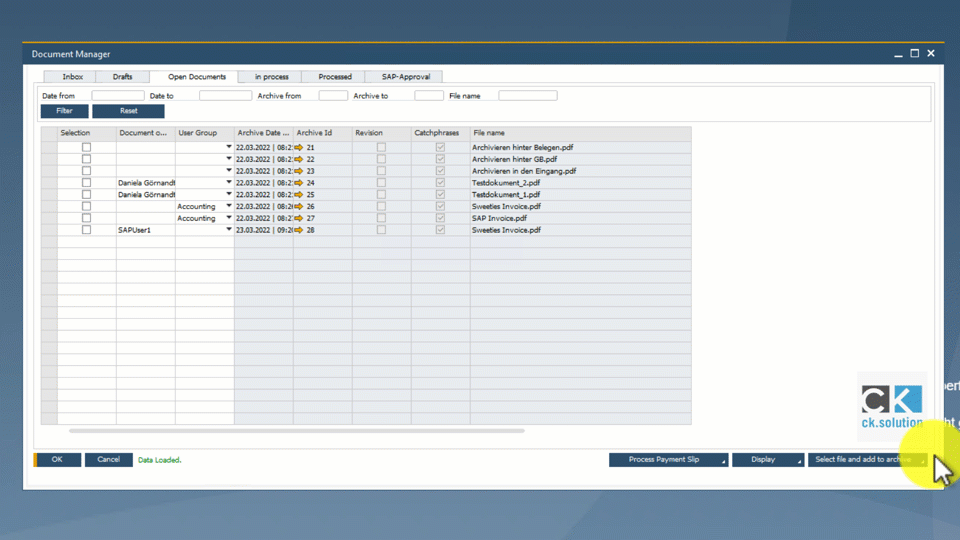The height and width of the screenshot is (540, 960).
Task: Select file name SAP Invoice.pdf
Action: tap(500, 219)
